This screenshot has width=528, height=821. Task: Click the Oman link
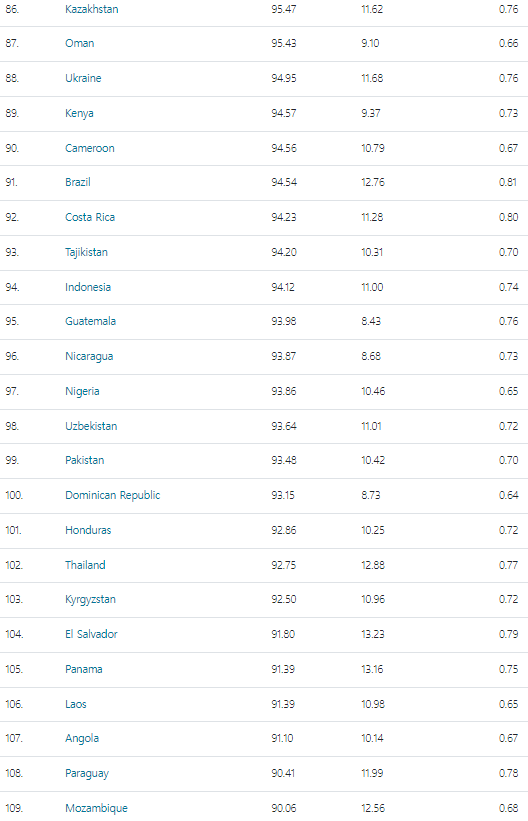80,43
